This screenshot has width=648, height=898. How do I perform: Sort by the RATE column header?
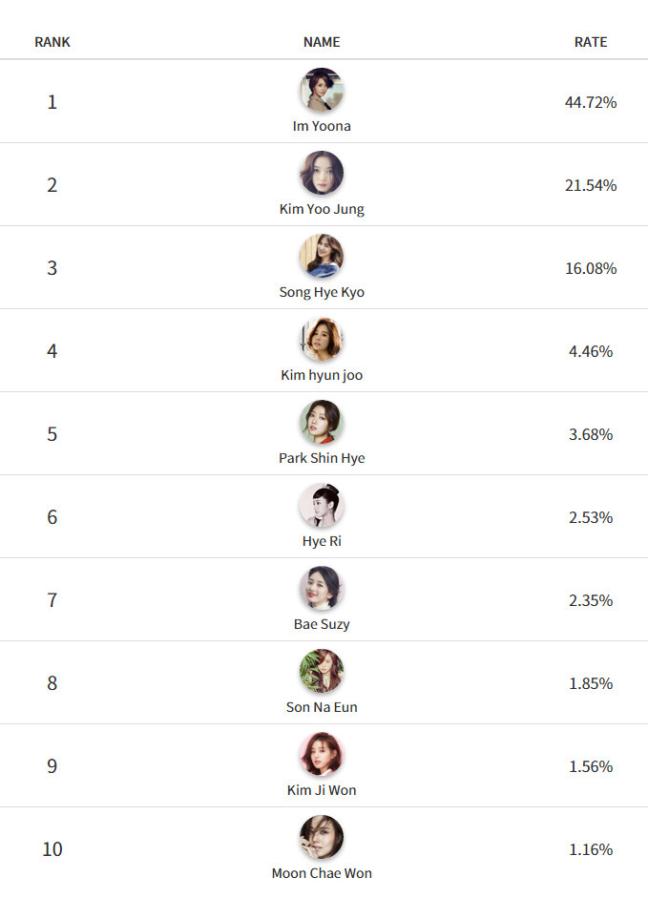(x=590, y=42)
